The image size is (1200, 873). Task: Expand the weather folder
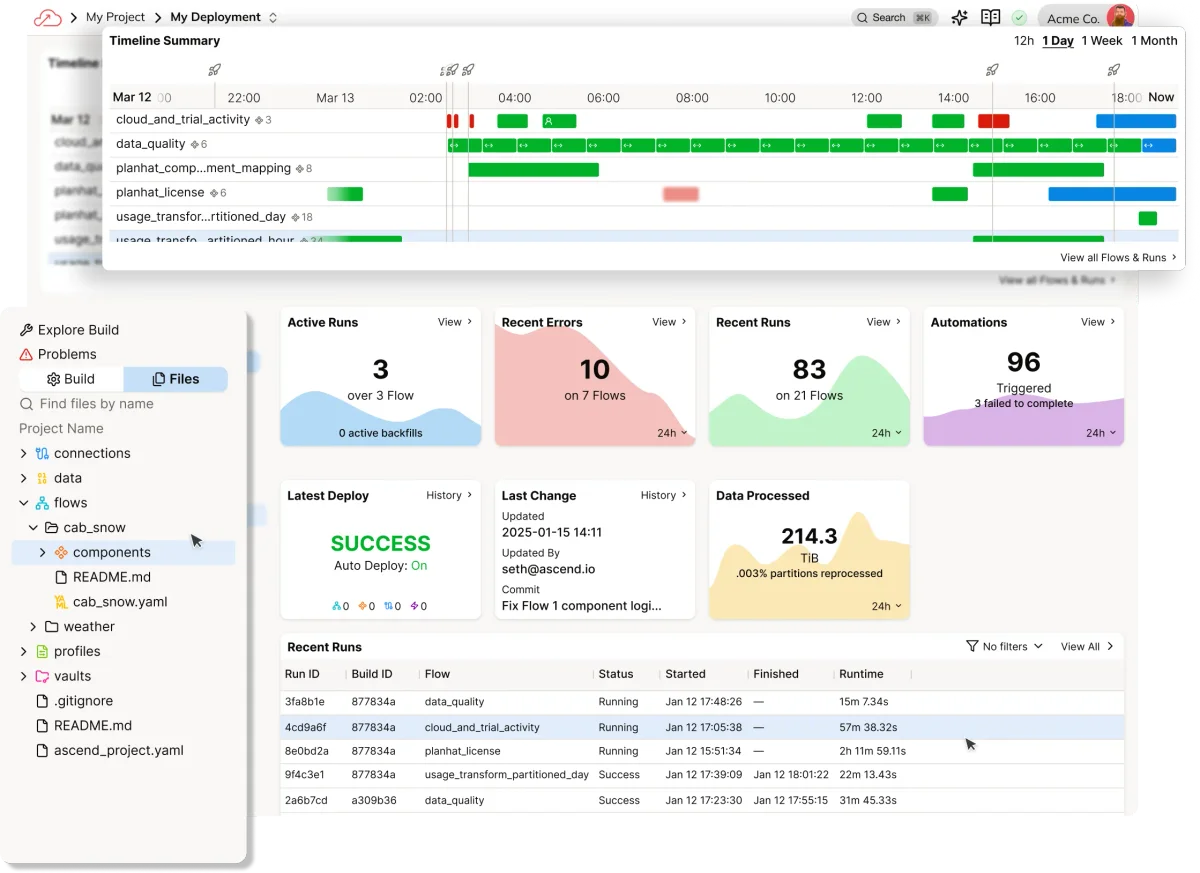pyautogui.click(x=33, y=627)
